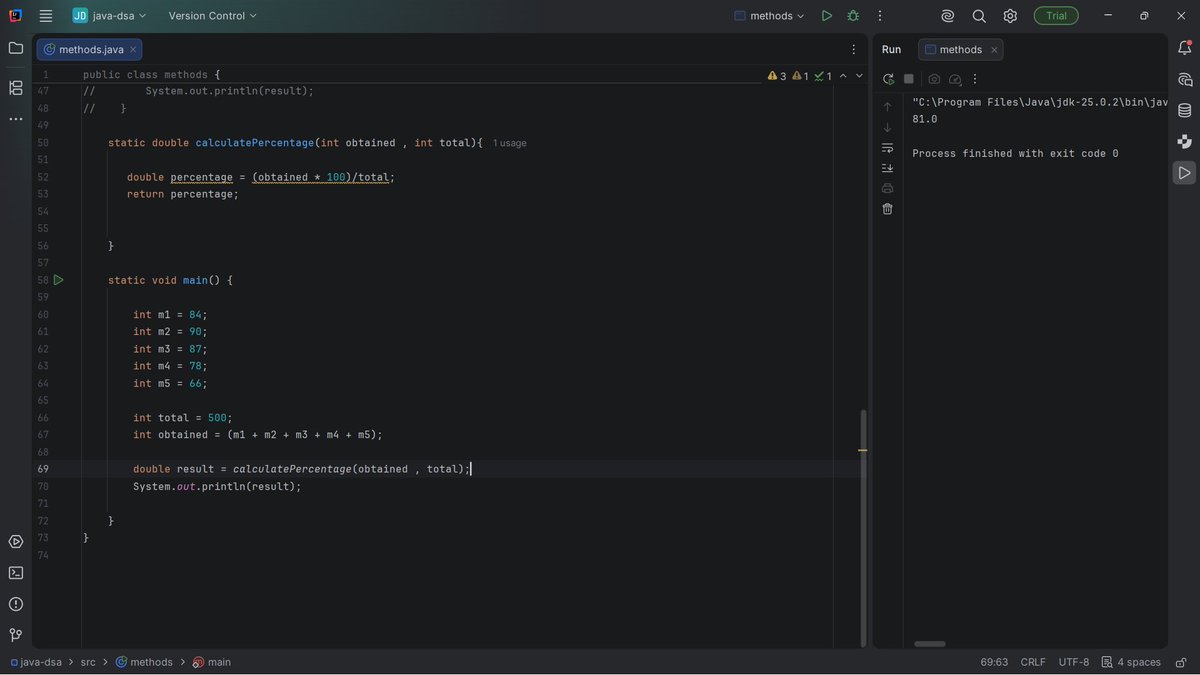
Task: Open Search Everywhere magnifier
Action: pyautogui.click(x=979, y=16)
